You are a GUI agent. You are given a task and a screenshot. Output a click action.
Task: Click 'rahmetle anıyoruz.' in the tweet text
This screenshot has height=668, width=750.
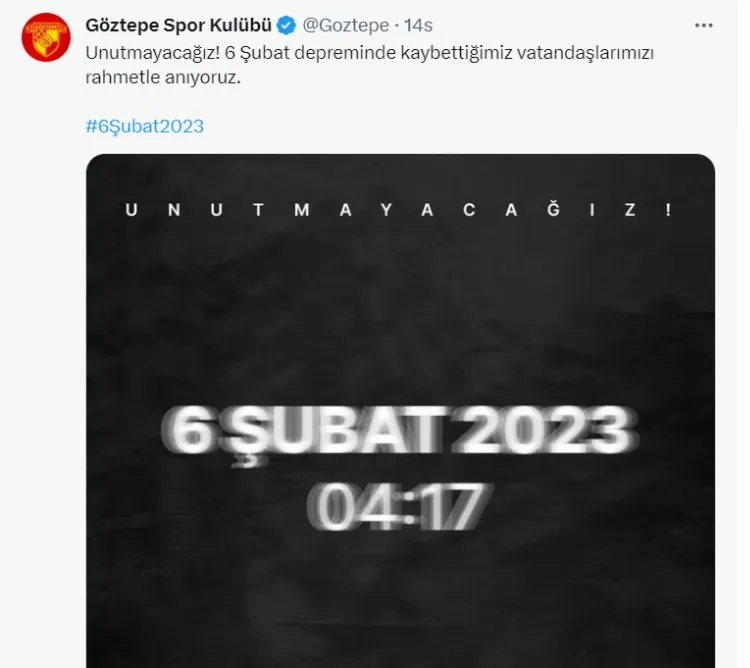pos(163,77)
